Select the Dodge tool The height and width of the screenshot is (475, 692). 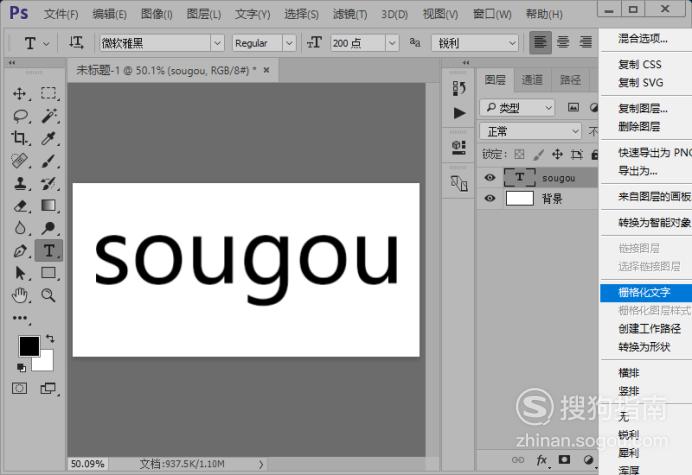pos(48,228)
